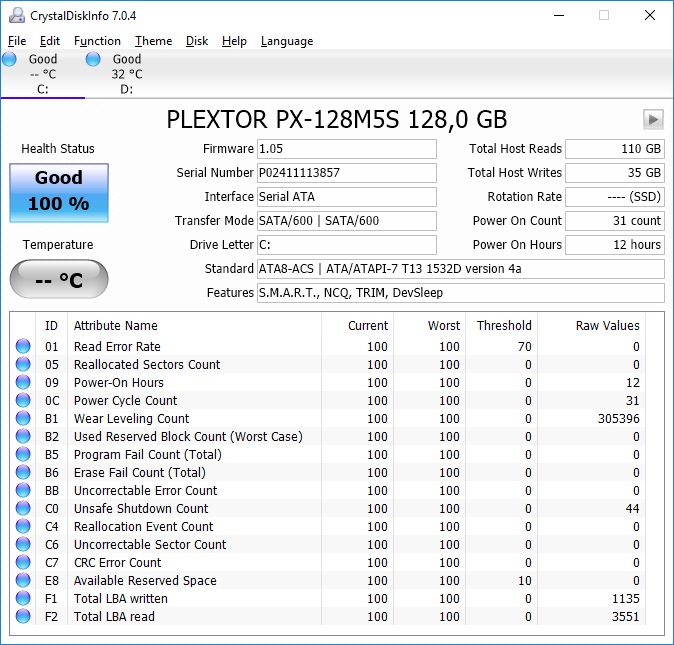
Task: Click the Total LBA read status orb
Action: pos(23,617)
